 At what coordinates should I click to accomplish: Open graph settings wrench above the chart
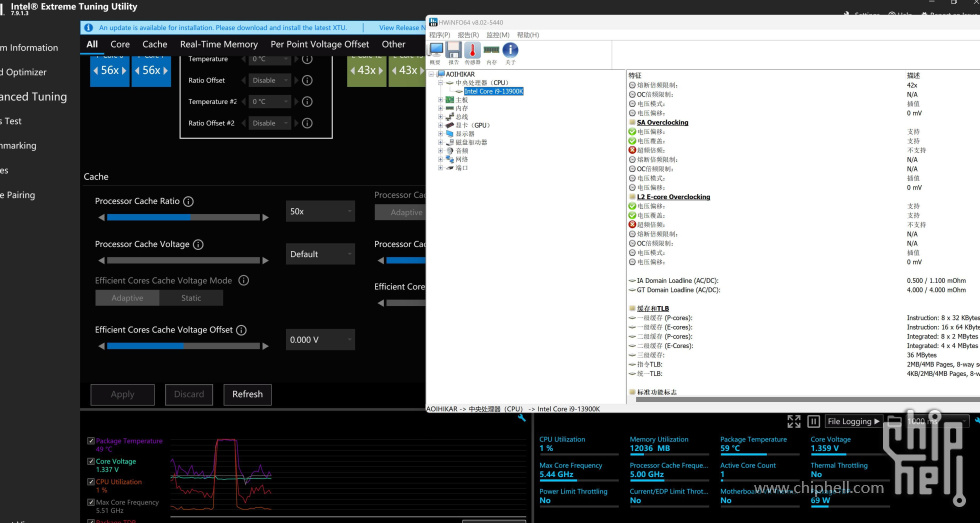[x=522, y=418]
